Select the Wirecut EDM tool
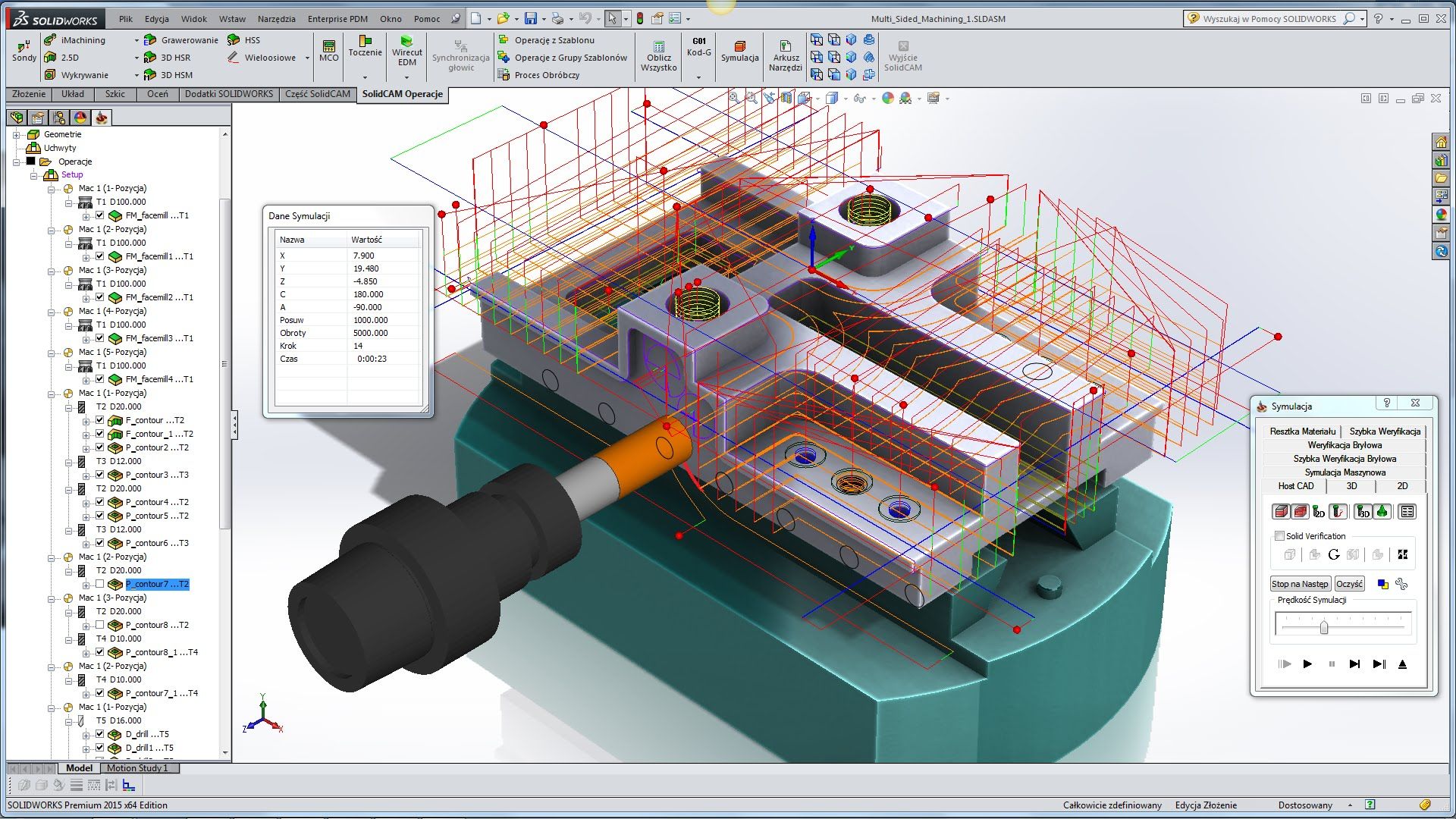 click(406, 40)
